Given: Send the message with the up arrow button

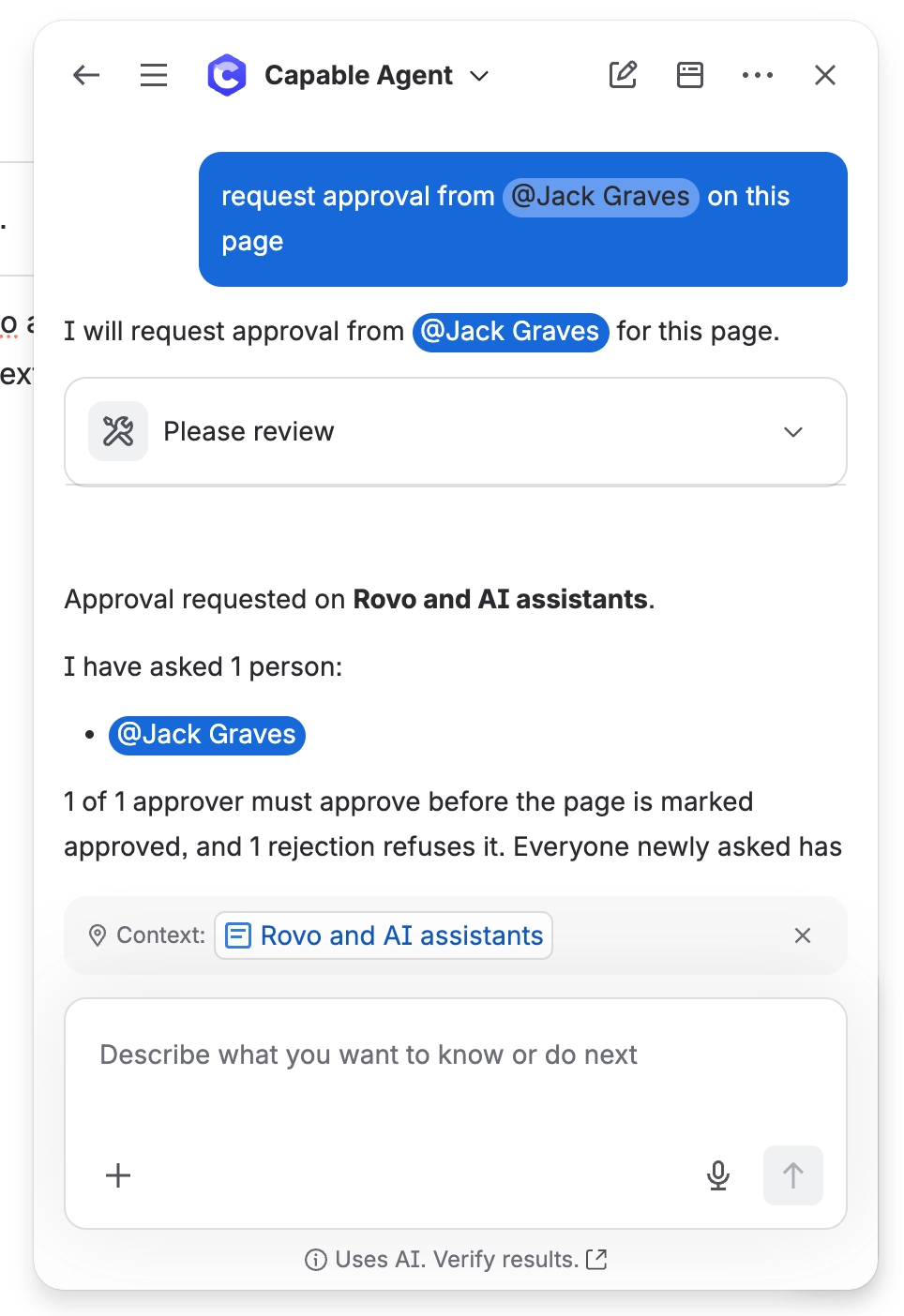Looking at the screenshot, I should click(793, 1175).
